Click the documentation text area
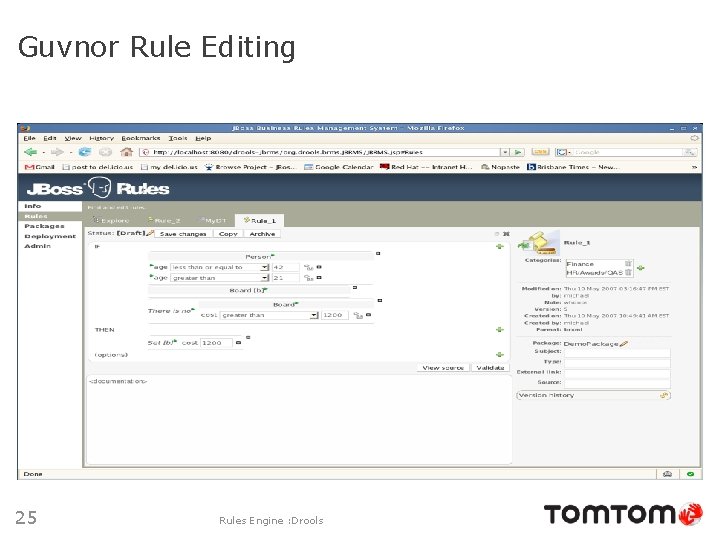 click(299, 420)
